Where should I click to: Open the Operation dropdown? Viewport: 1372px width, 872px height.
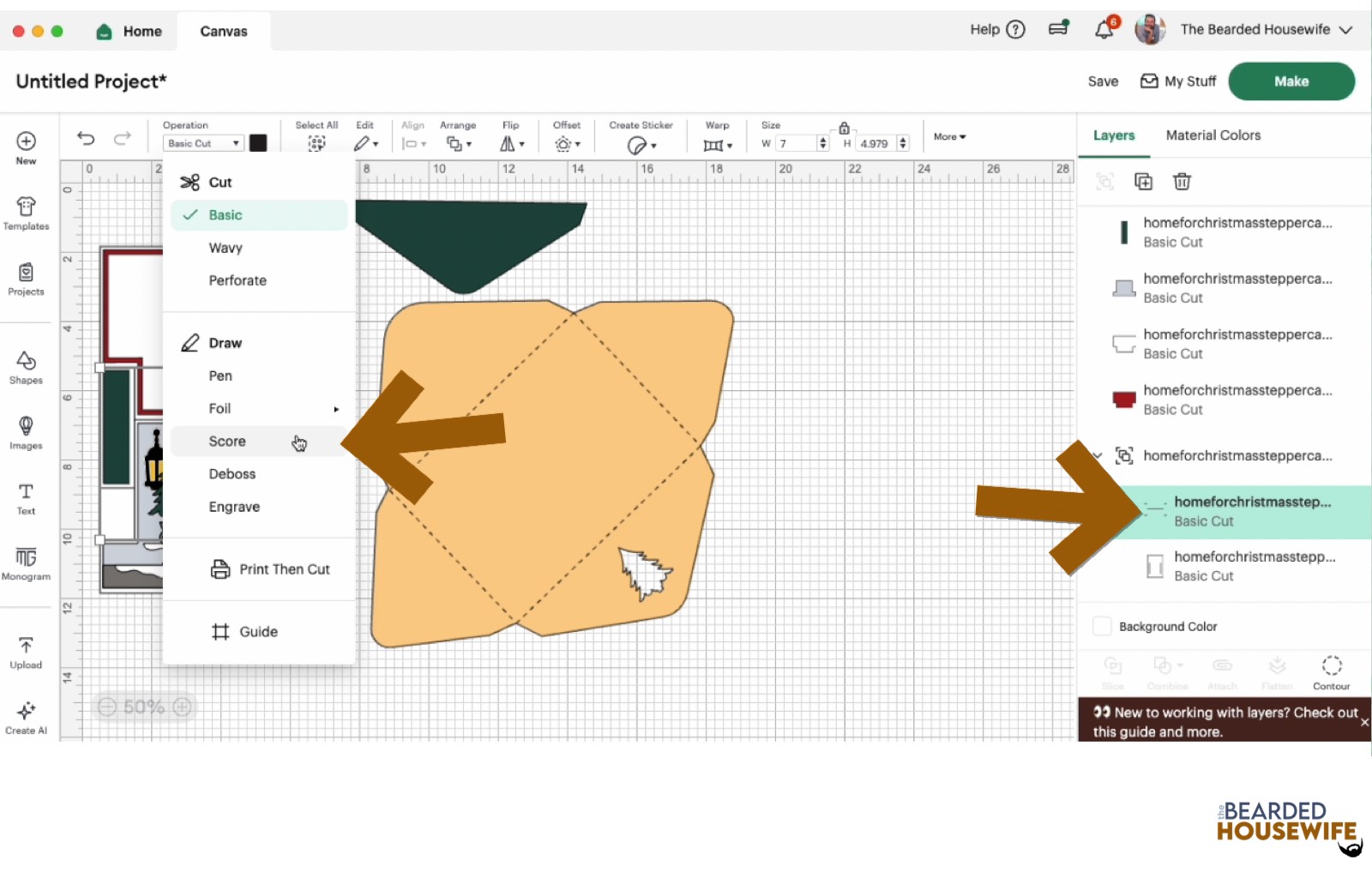tap(203, 143)
